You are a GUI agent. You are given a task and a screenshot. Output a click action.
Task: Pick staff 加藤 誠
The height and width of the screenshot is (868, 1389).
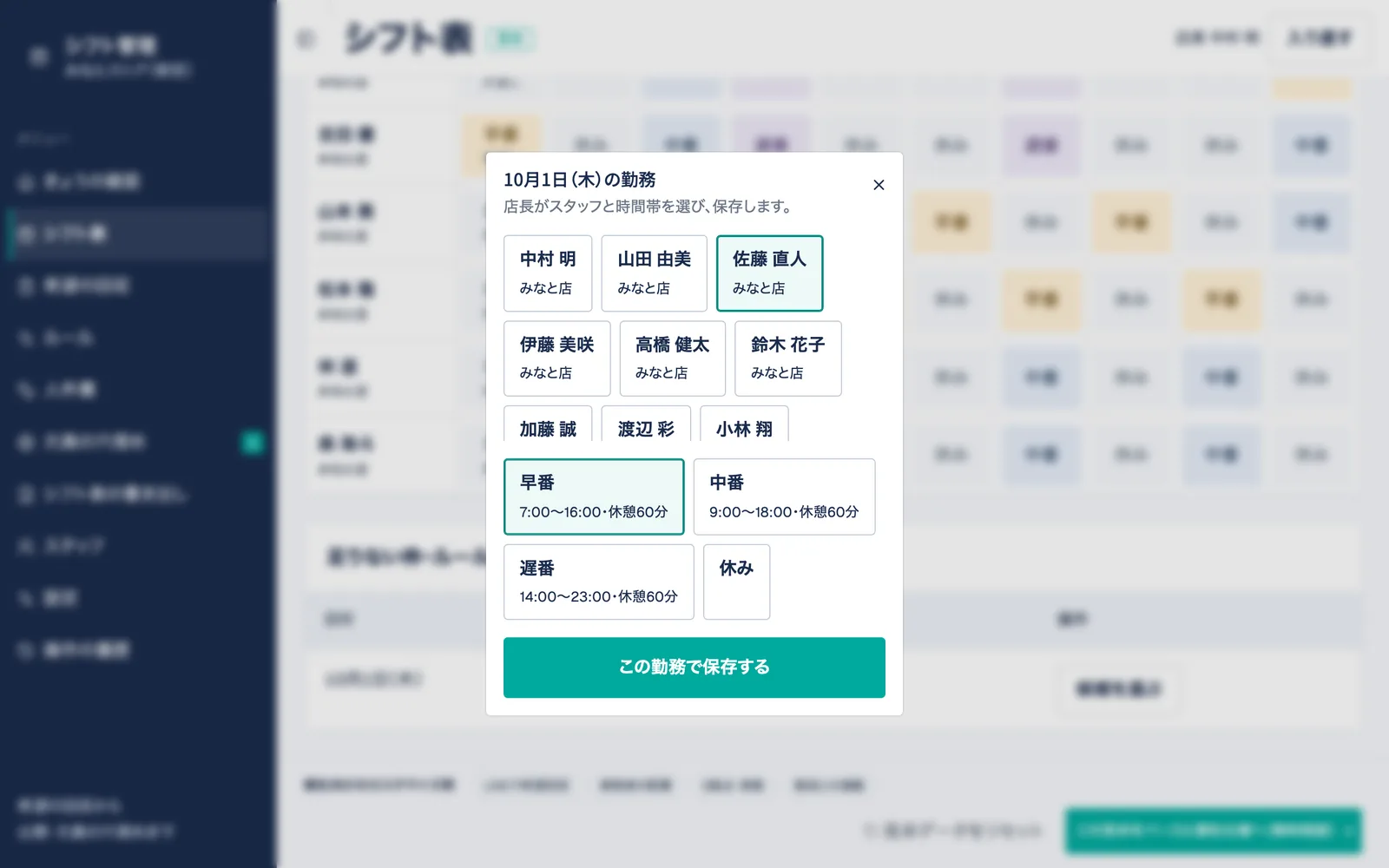point(548,424)
